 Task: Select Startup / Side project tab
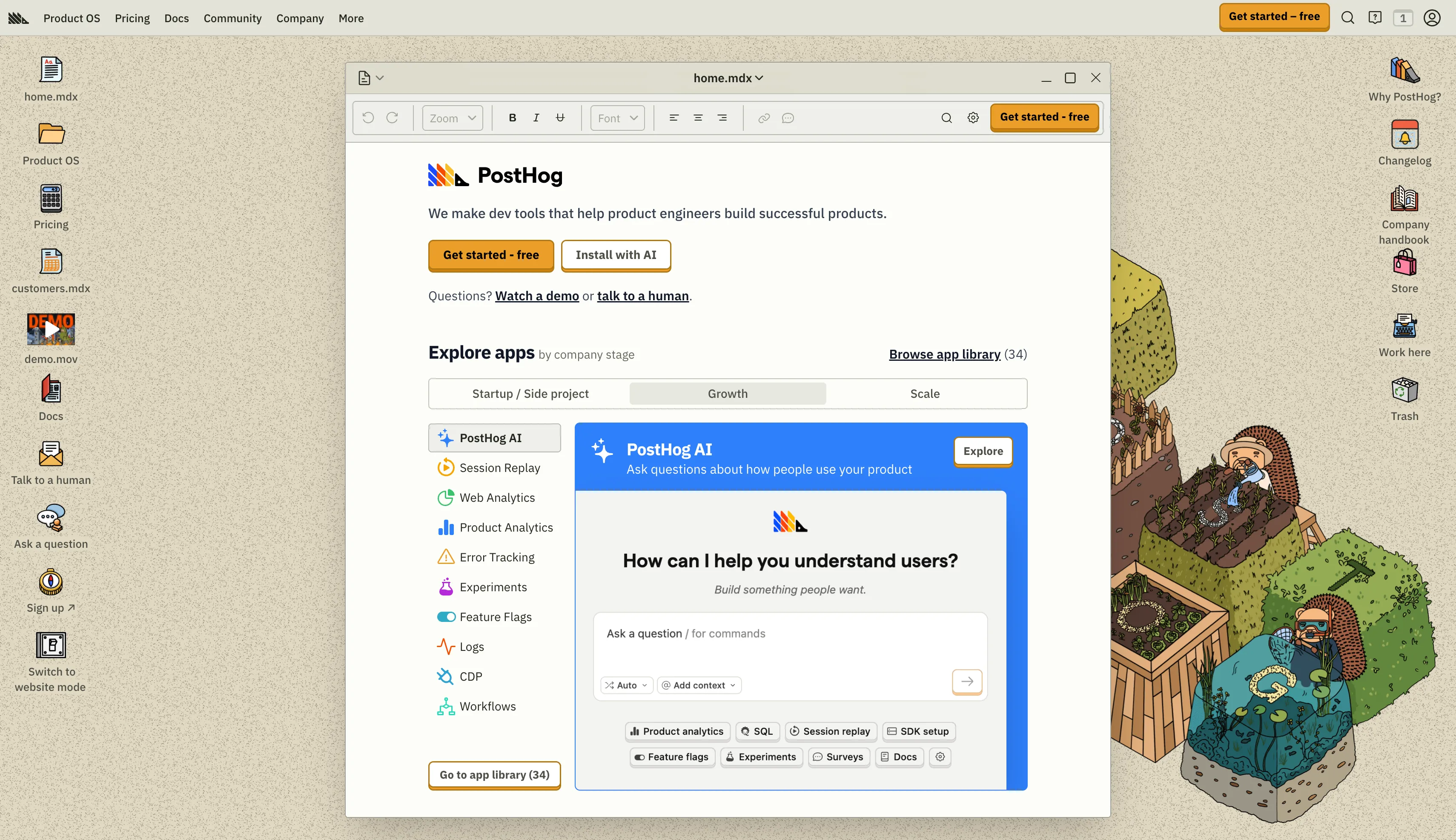(x=530, y=394)
